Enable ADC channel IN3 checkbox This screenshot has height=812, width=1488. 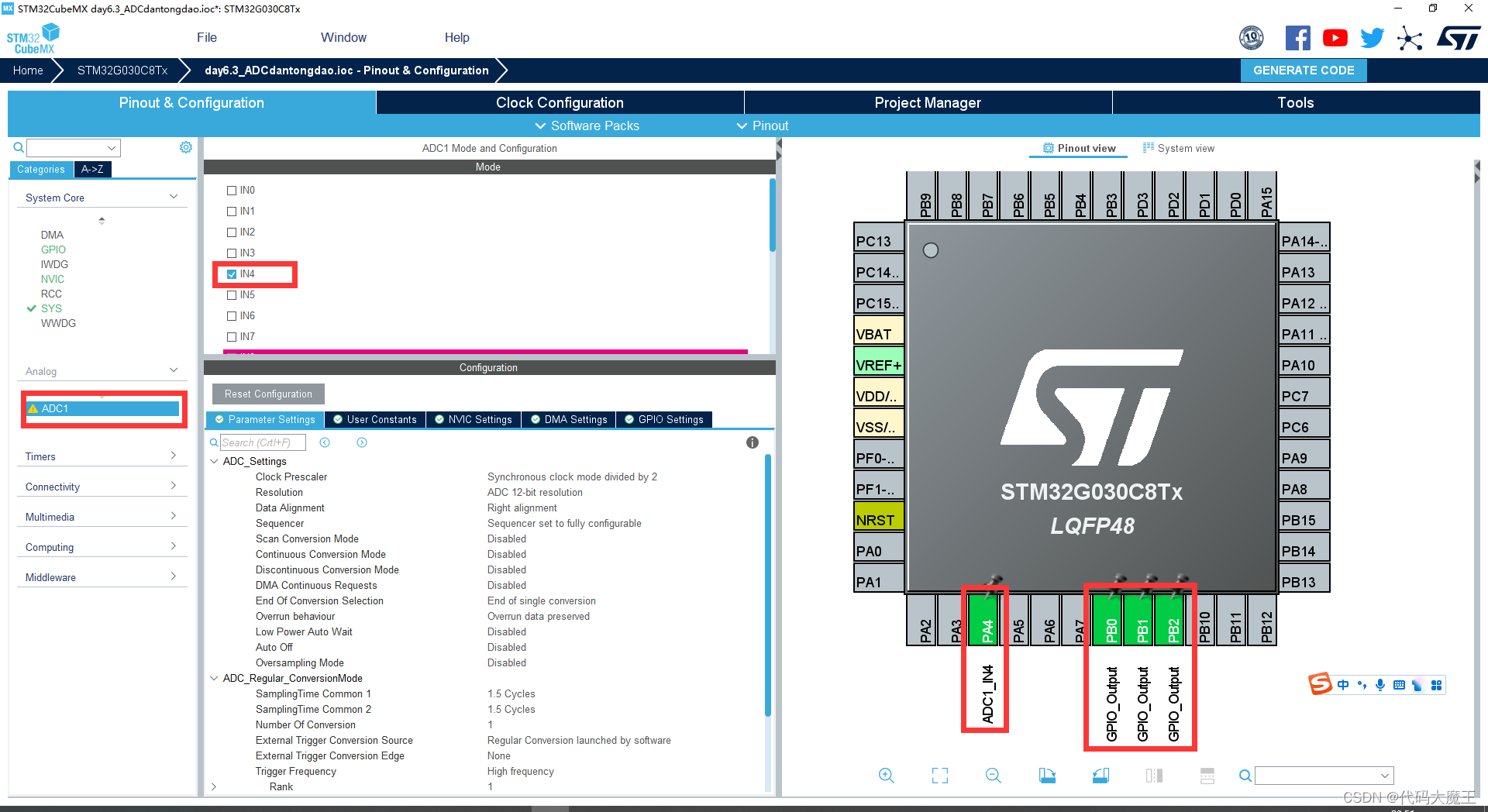pos(232,253)
